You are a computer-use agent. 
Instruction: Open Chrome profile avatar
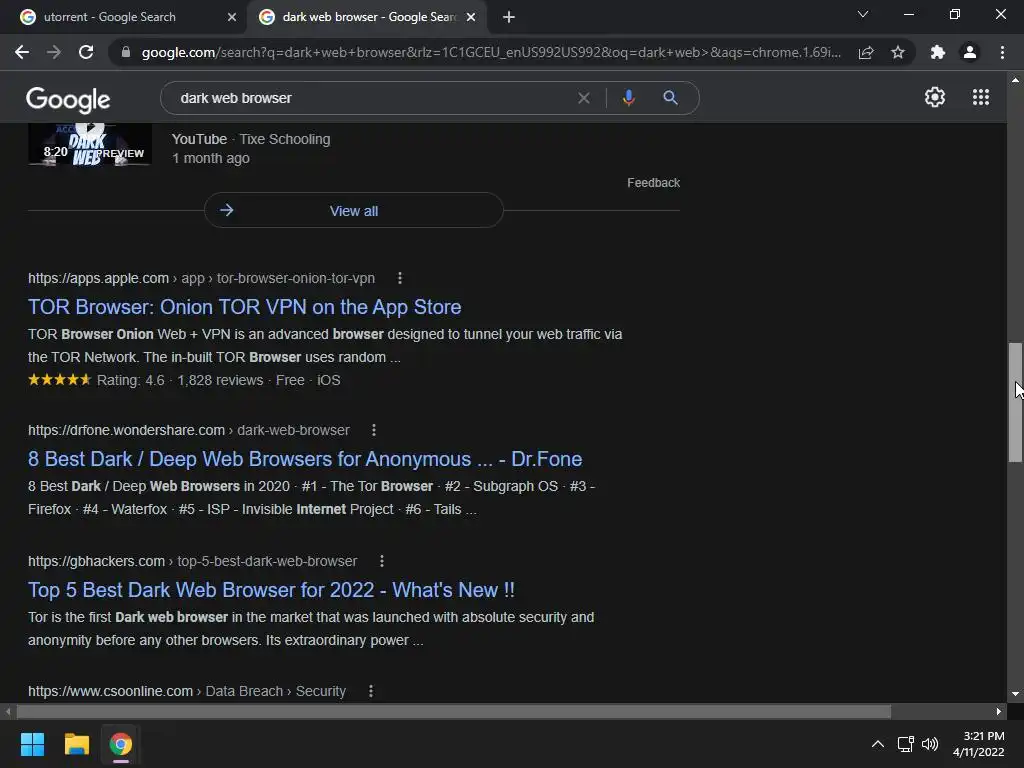click(970, 52)
